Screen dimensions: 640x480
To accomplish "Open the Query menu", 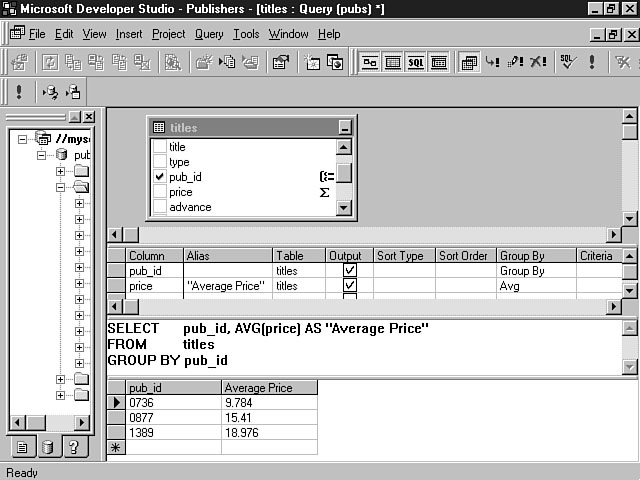I will pos(209,34).
